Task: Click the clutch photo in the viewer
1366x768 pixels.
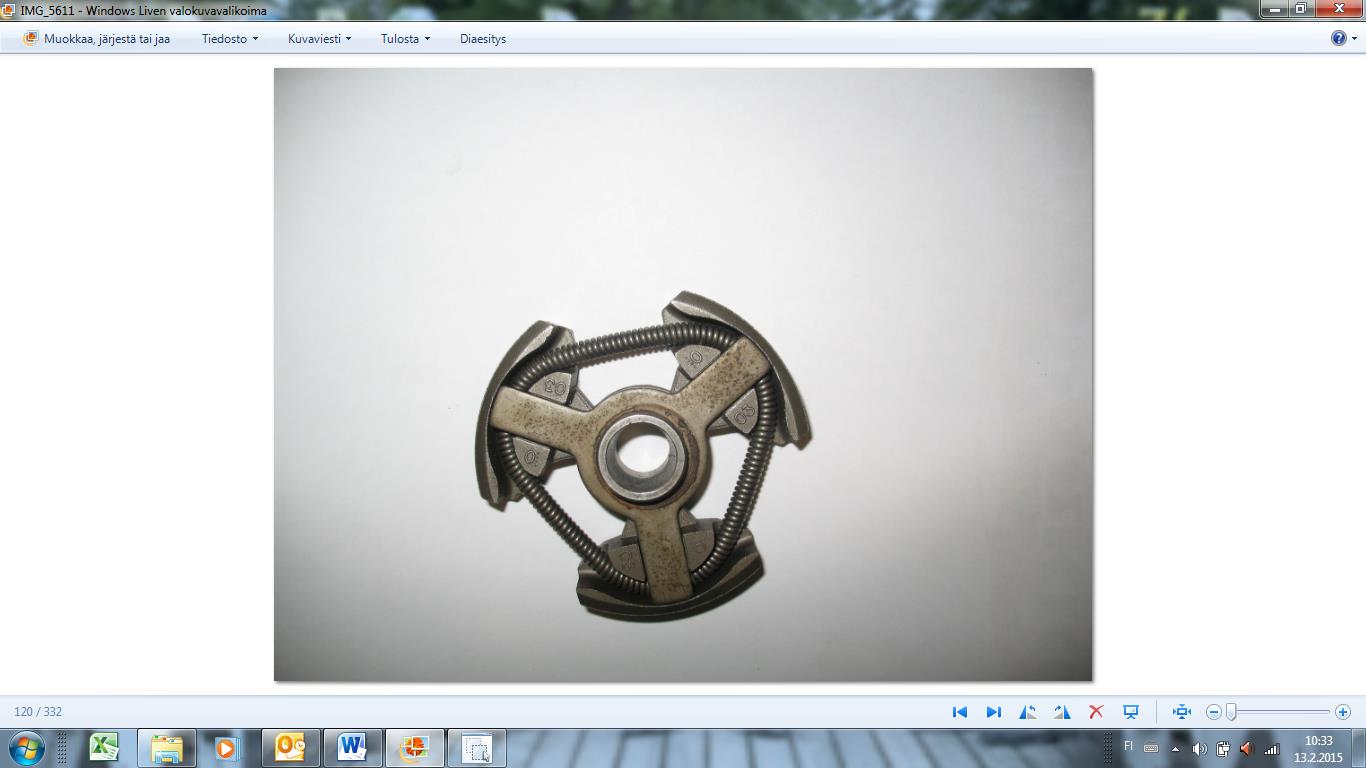Action: pyautogui.click(x=683, y=375)
